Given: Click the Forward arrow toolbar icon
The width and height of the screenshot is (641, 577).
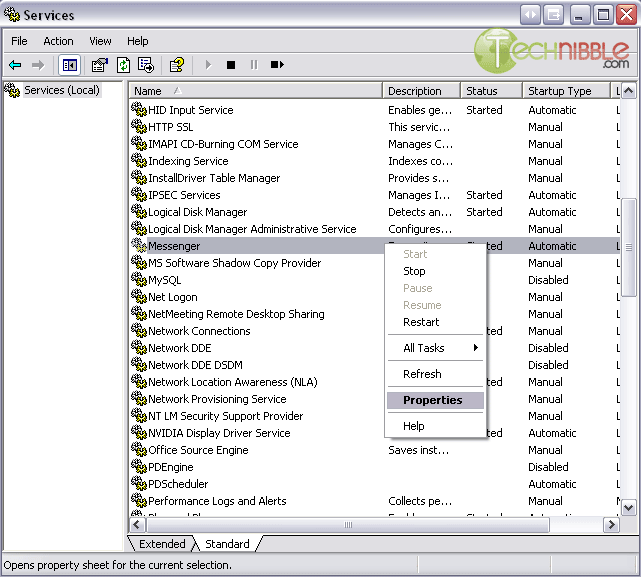Looking at the screenshot, I should [38, 65].
